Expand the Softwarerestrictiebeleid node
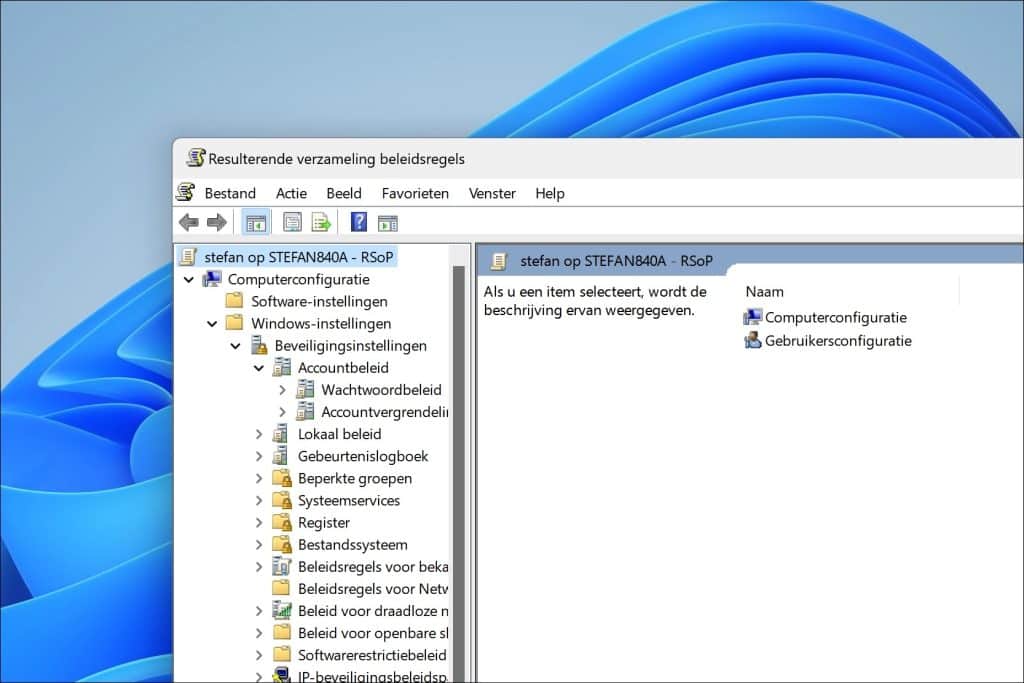 pyautogui.click(x=259, y=655)
